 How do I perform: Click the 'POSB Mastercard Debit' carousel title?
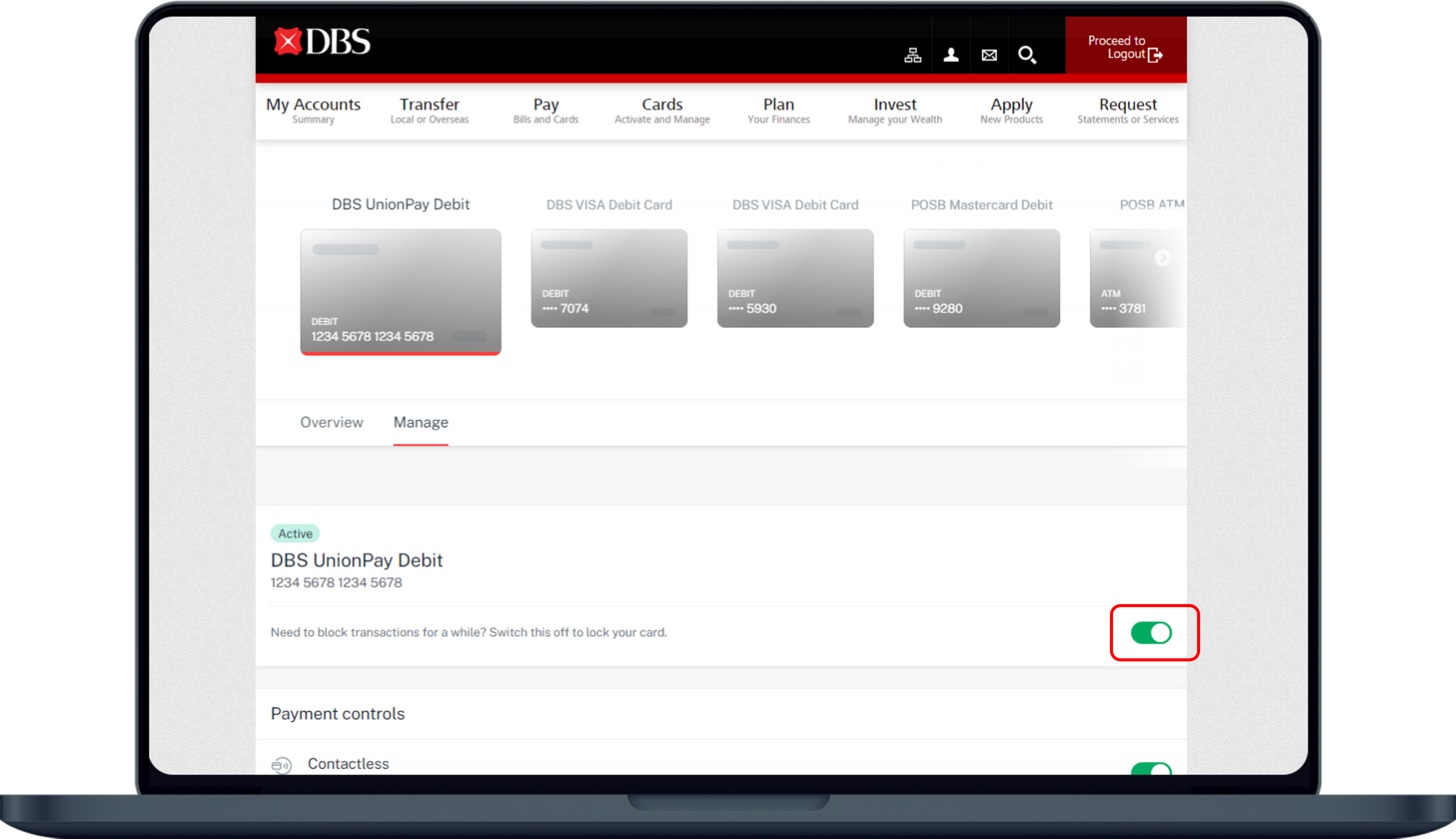(x=982, y=204)
